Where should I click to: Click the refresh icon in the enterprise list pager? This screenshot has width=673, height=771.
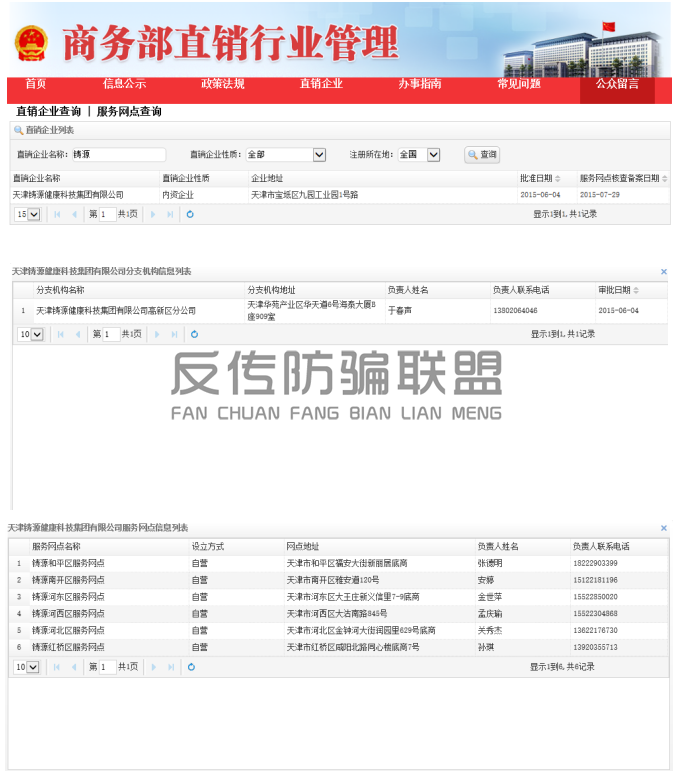point(190,214)
